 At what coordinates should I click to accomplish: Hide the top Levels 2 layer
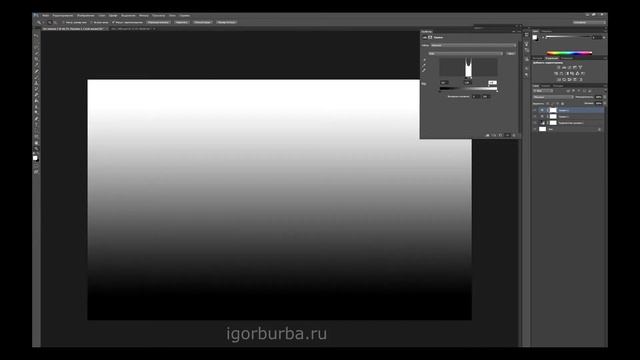click(x=535, y=110)
